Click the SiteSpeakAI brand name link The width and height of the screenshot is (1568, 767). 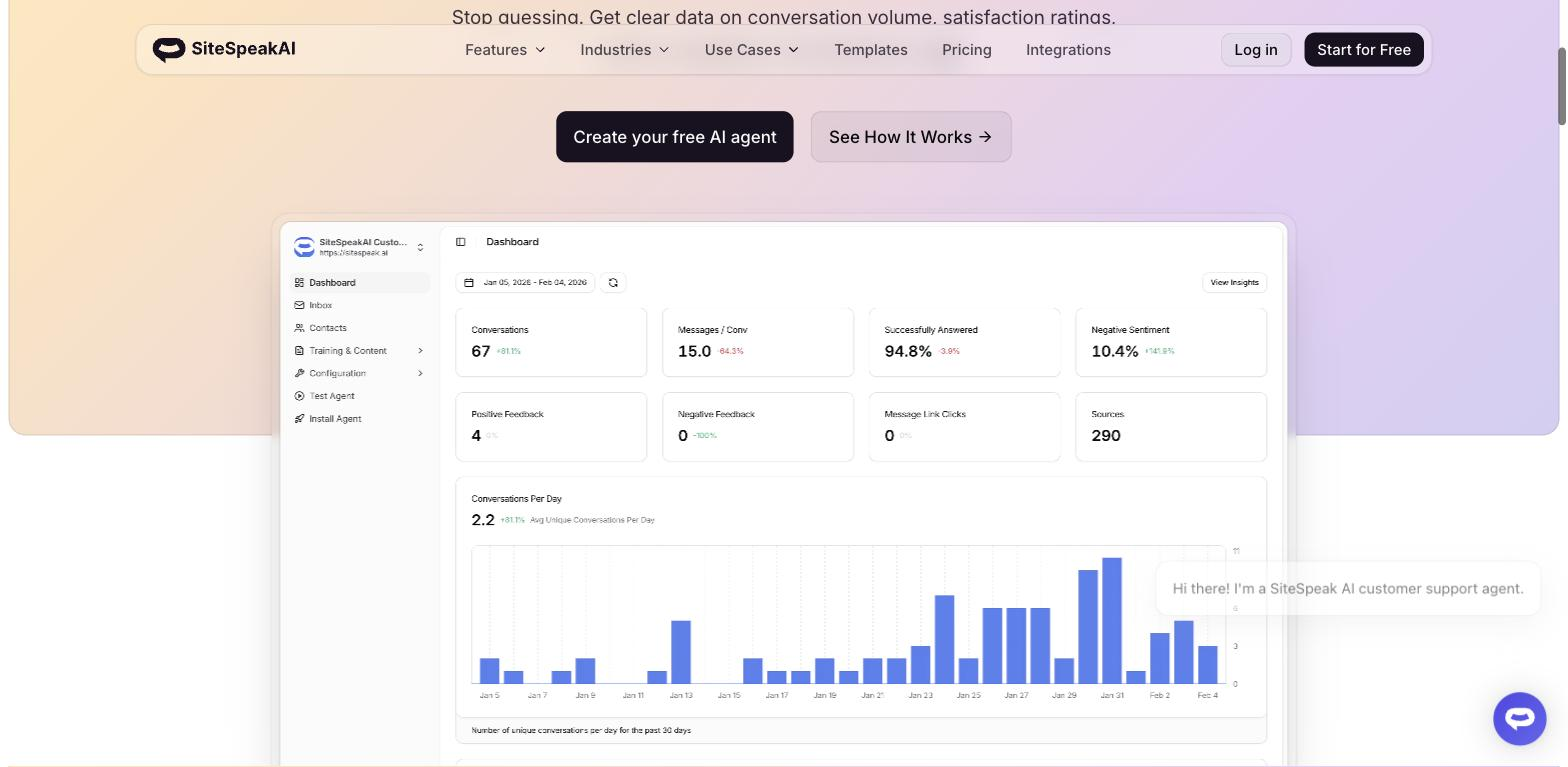tap(243, 49)
